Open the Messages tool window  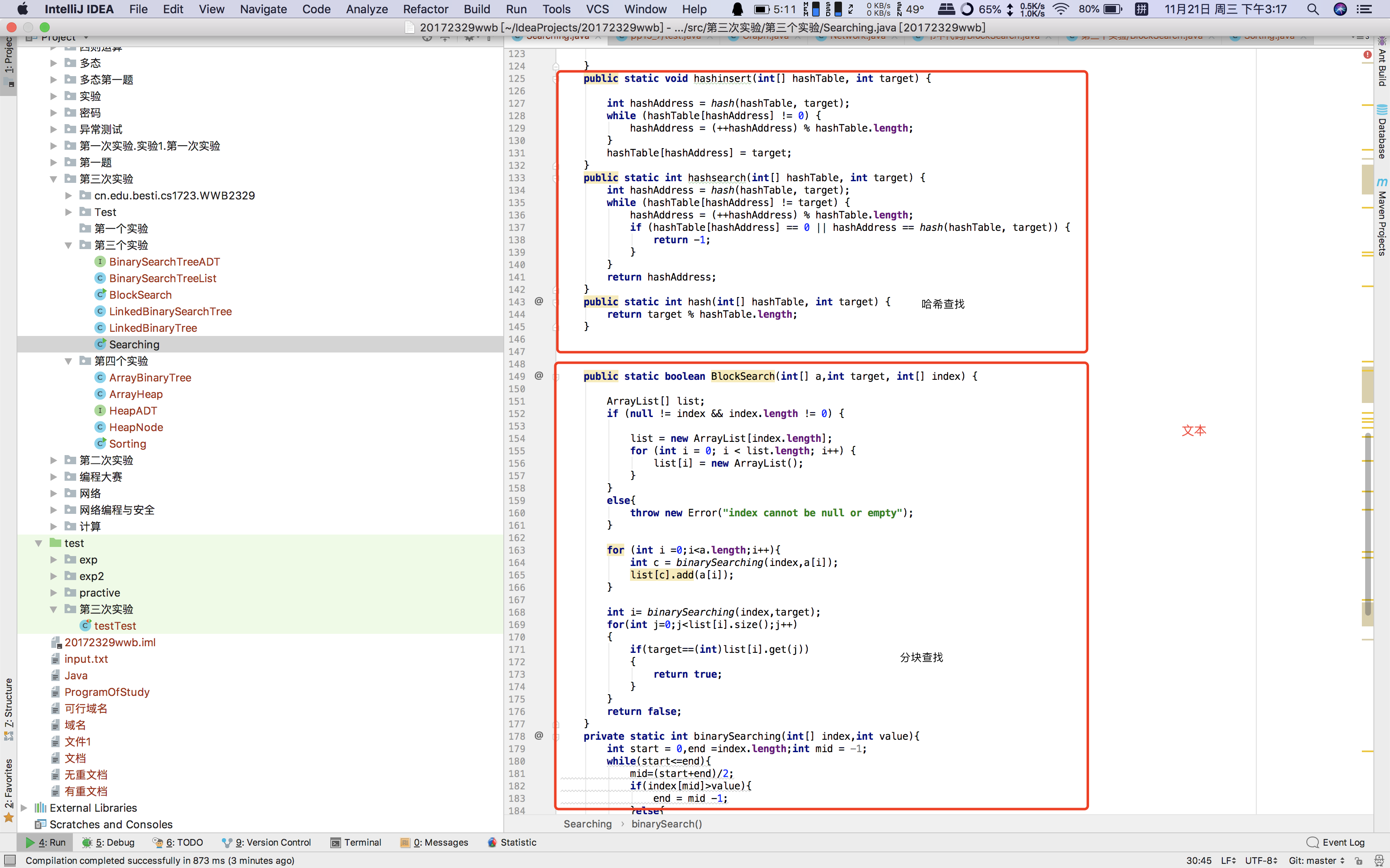click(434, 842)
